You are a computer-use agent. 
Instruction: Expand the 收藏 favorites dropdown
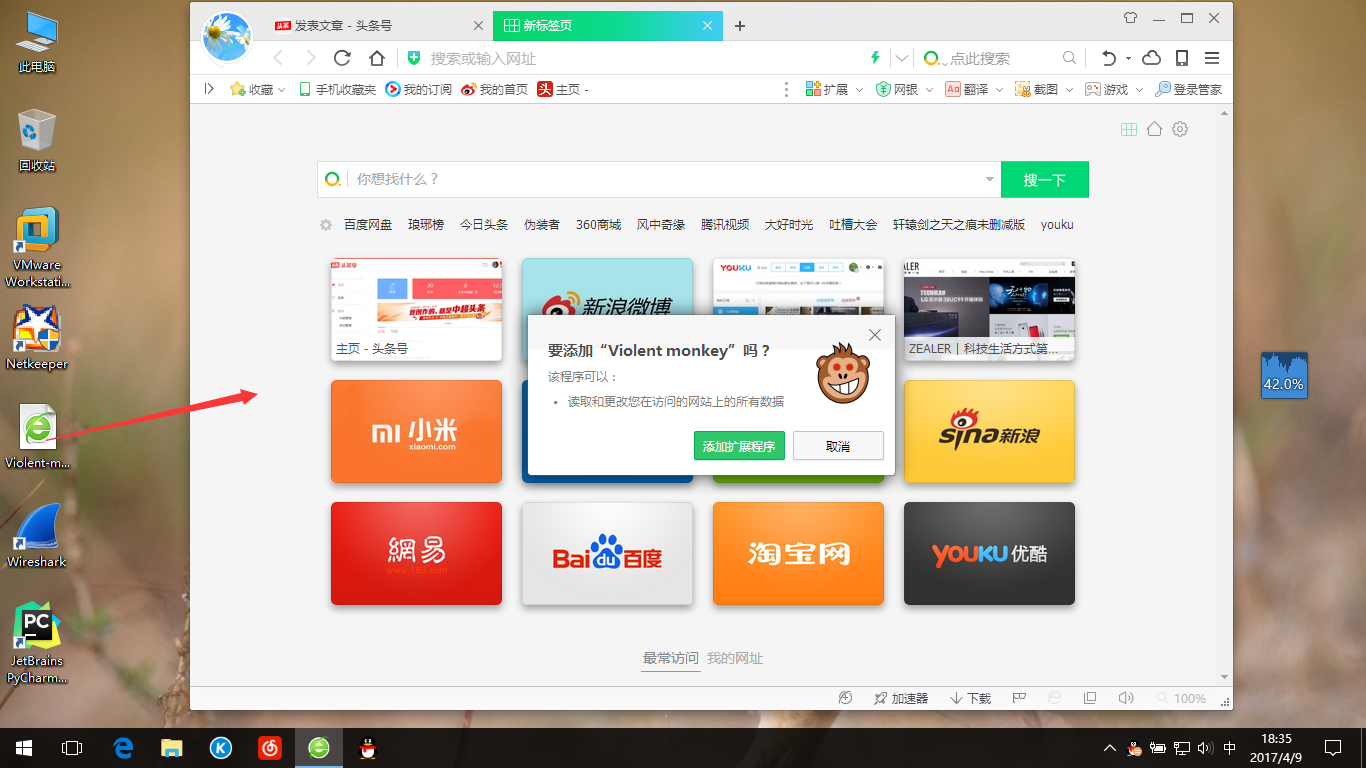282,90
